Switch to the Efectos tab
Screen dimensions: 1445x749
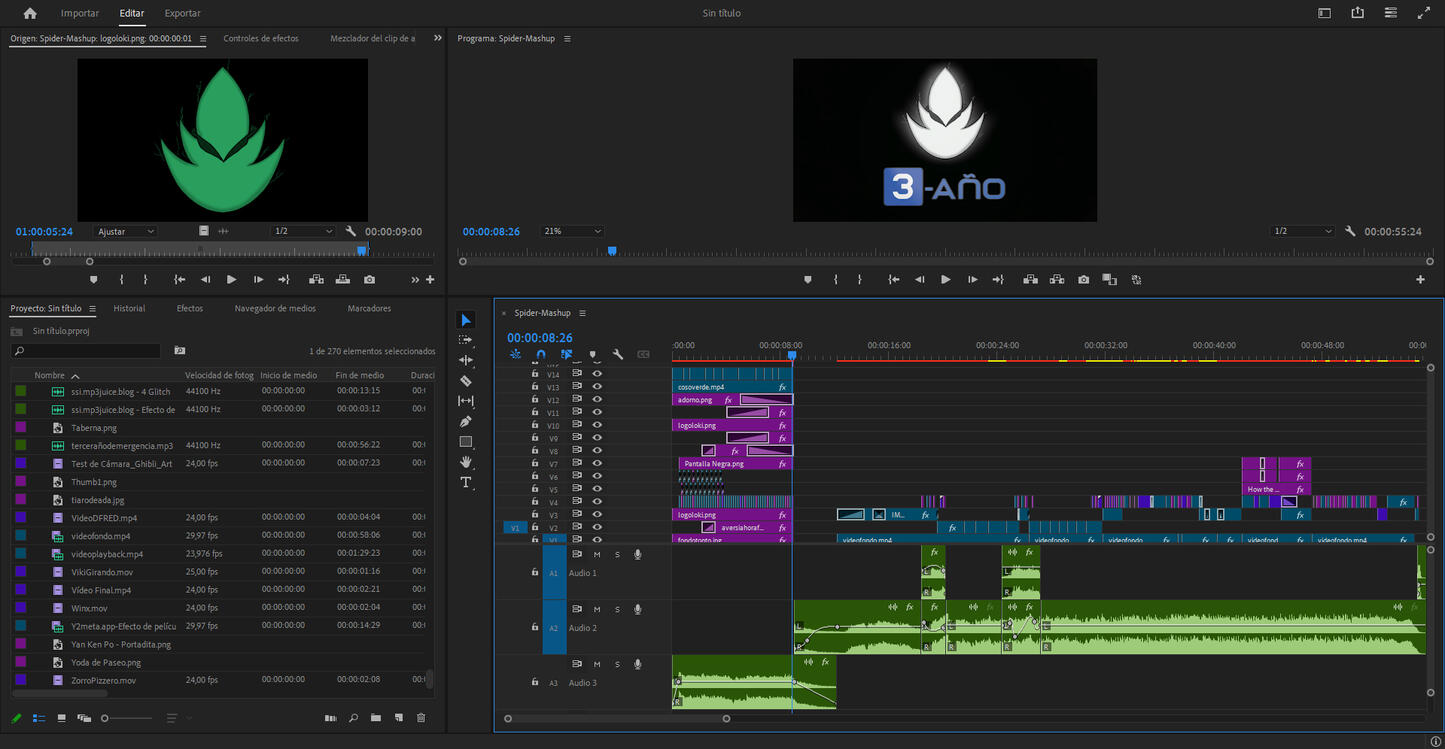190,308
